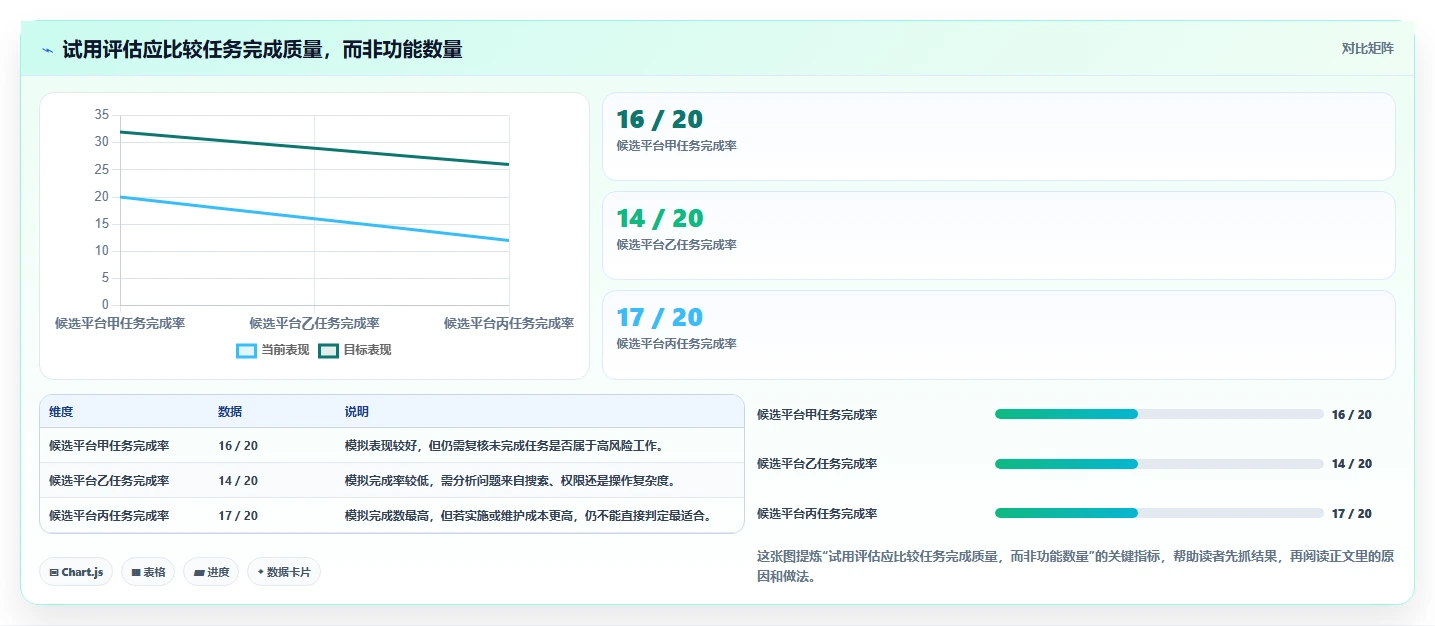The height and width of the screenshot is (626, 1435).
Task: Click the description starting 模拟表现较好
Action: click(505, 446)
